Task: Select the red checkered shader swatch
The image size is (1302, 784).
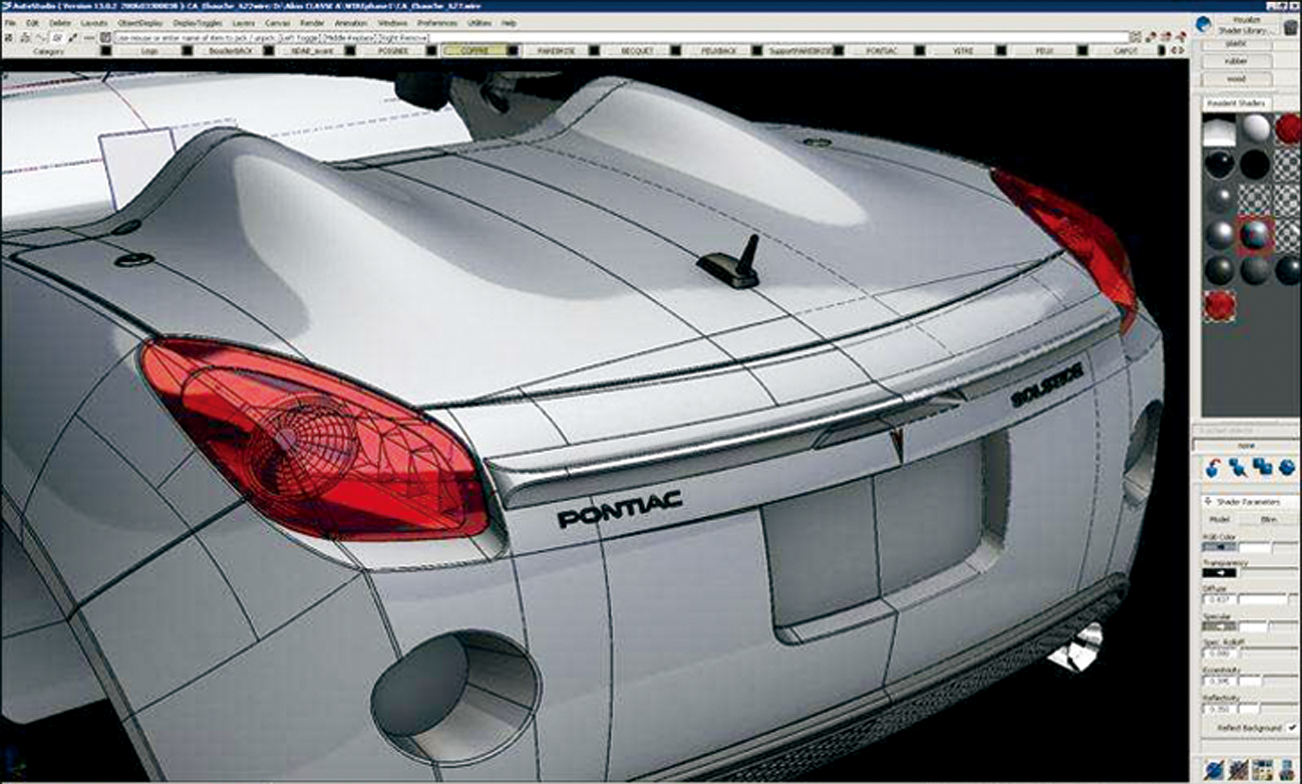Action: pos(1219,305)
